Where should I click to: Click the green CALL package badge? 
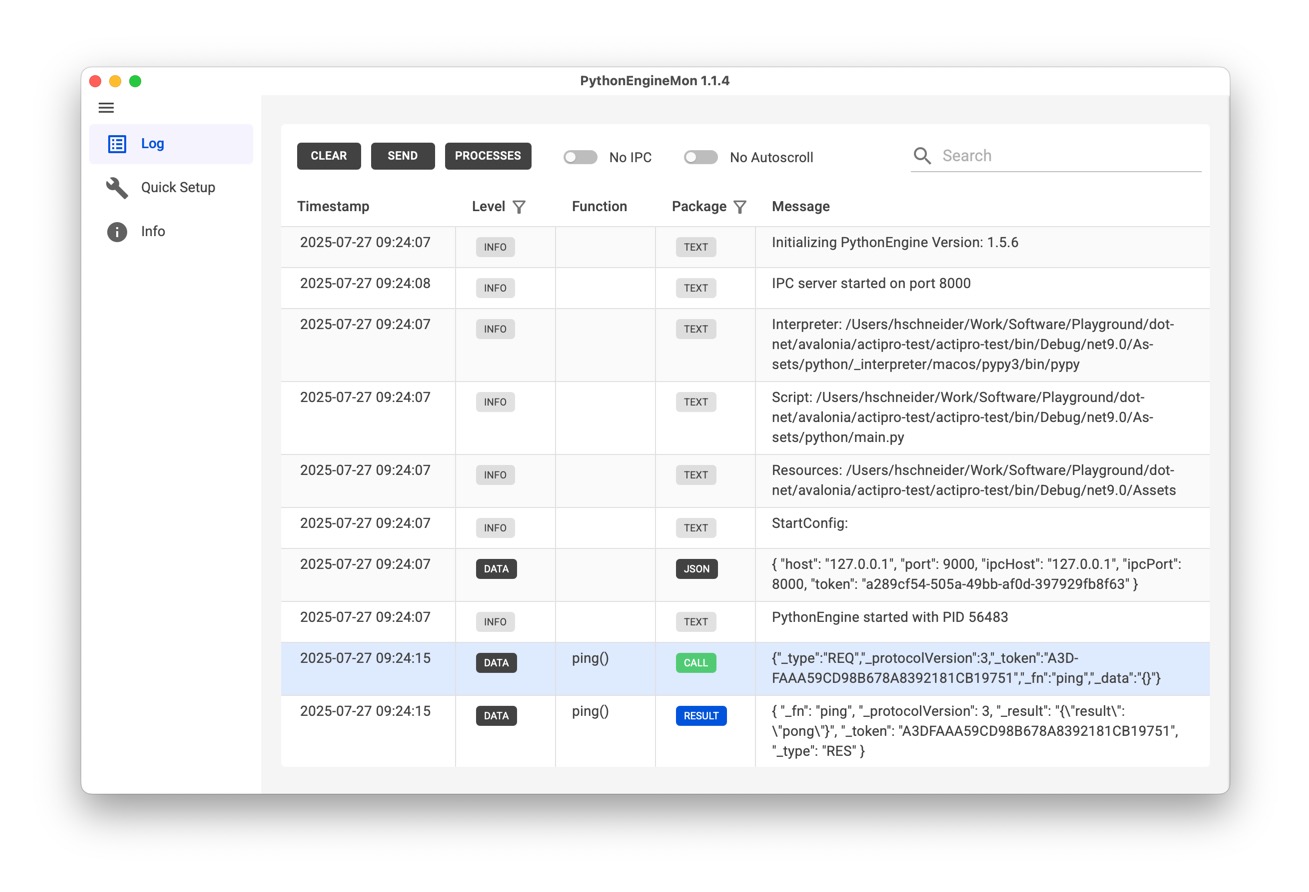click(x=696, y=663)
